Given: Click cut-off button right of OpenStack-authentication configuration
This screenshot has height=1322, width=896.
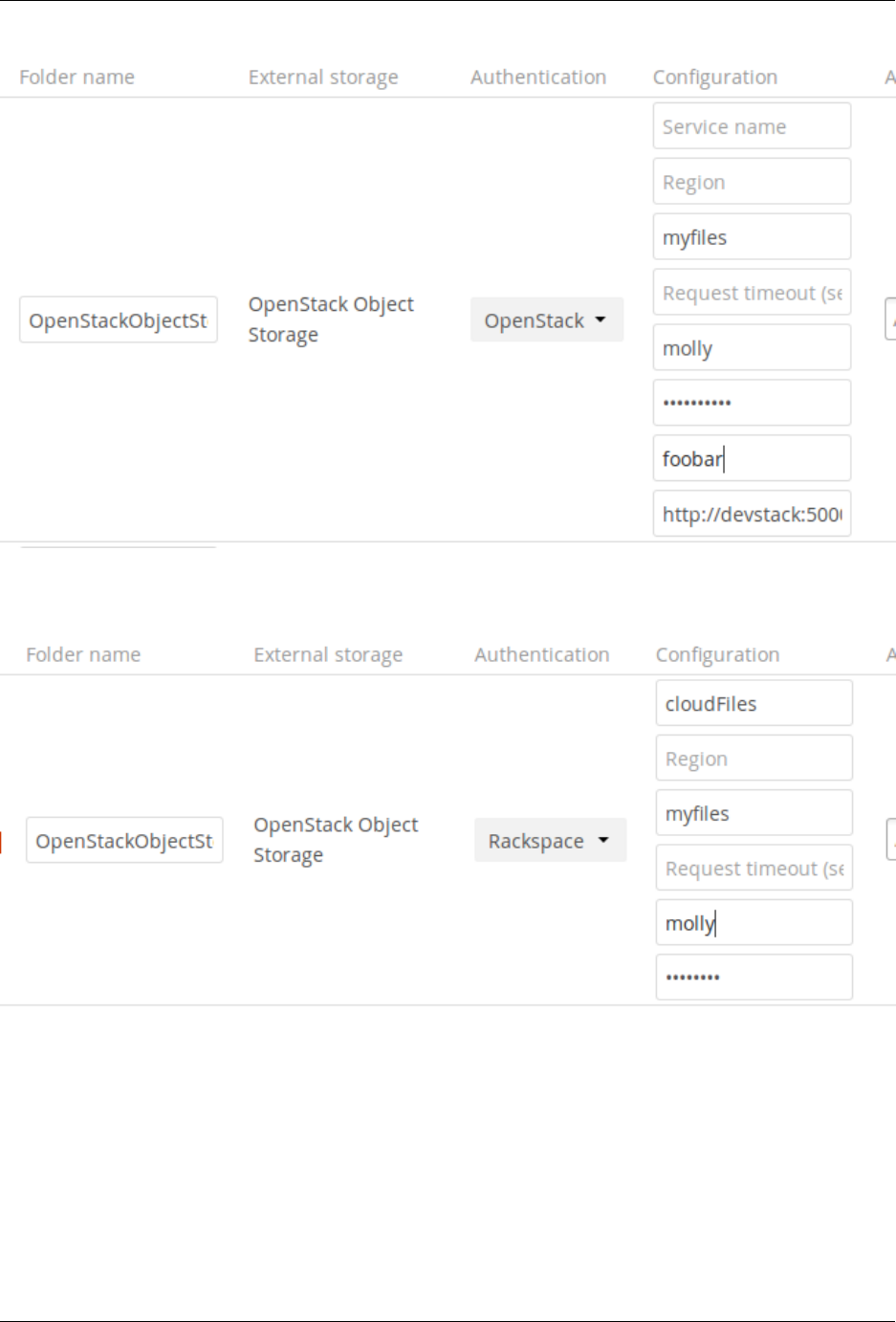Looking at the screenshot, I should [x=891, y=319].
